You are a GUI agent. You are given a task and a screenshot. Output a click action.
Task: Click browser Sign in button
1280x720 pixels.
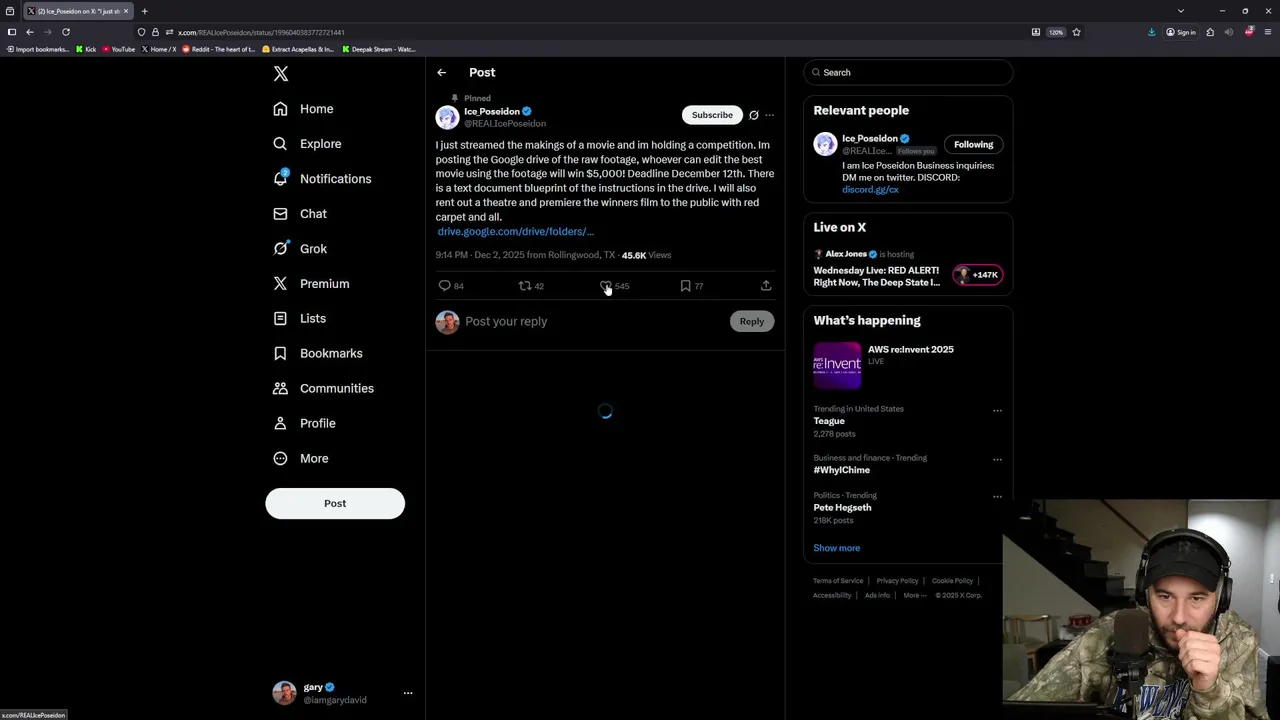coord(1181,32)
